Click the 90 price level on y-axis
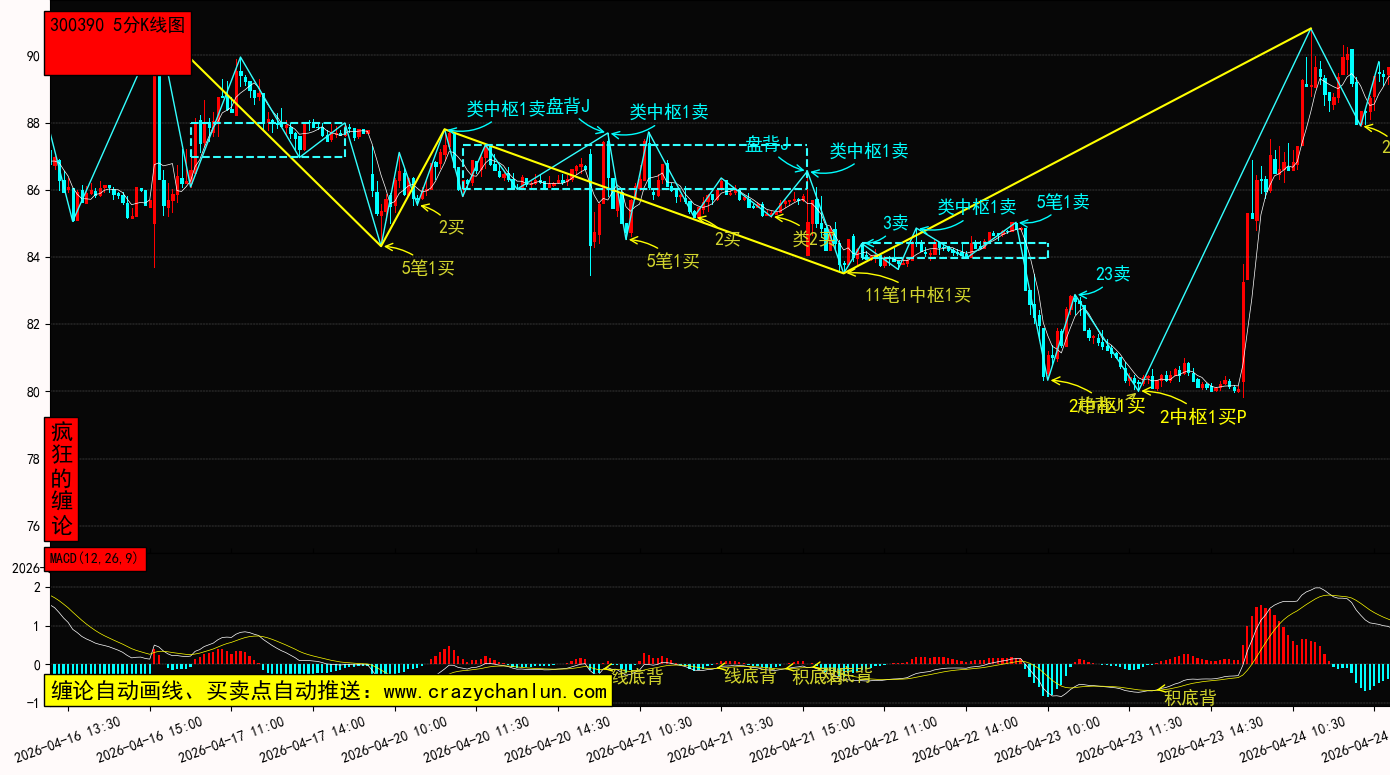This screenshot has height=775, width=1390. coord(33,57)
